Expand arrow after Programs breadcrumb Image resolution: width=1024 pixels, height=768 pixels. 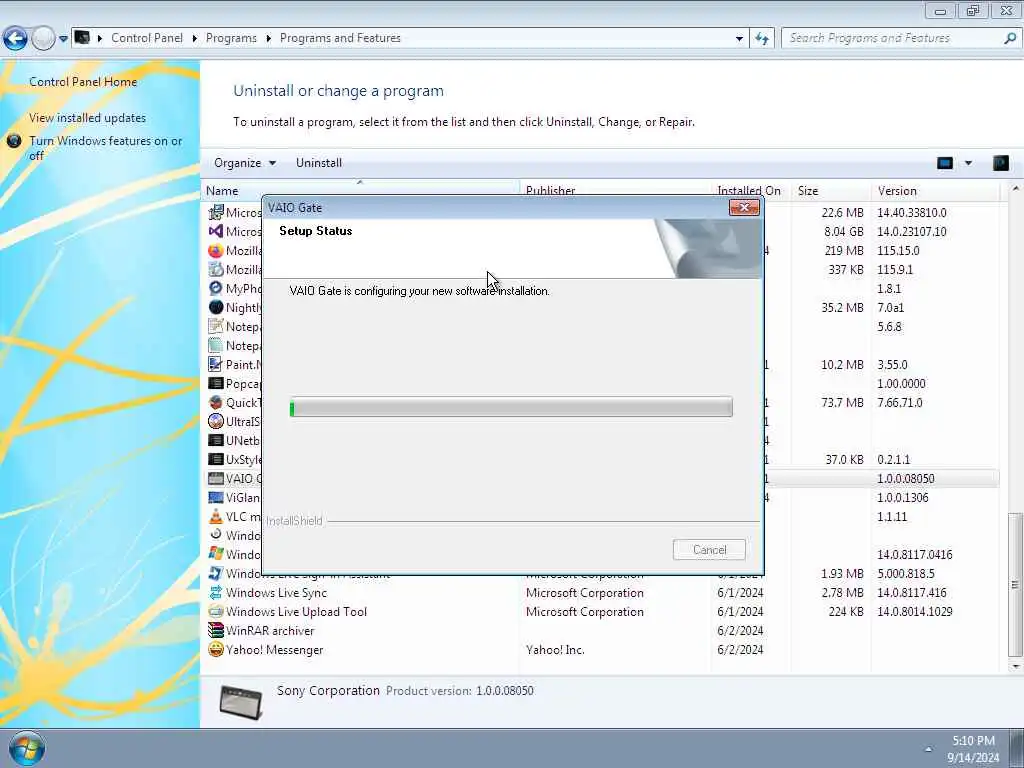tap(268, 39)
